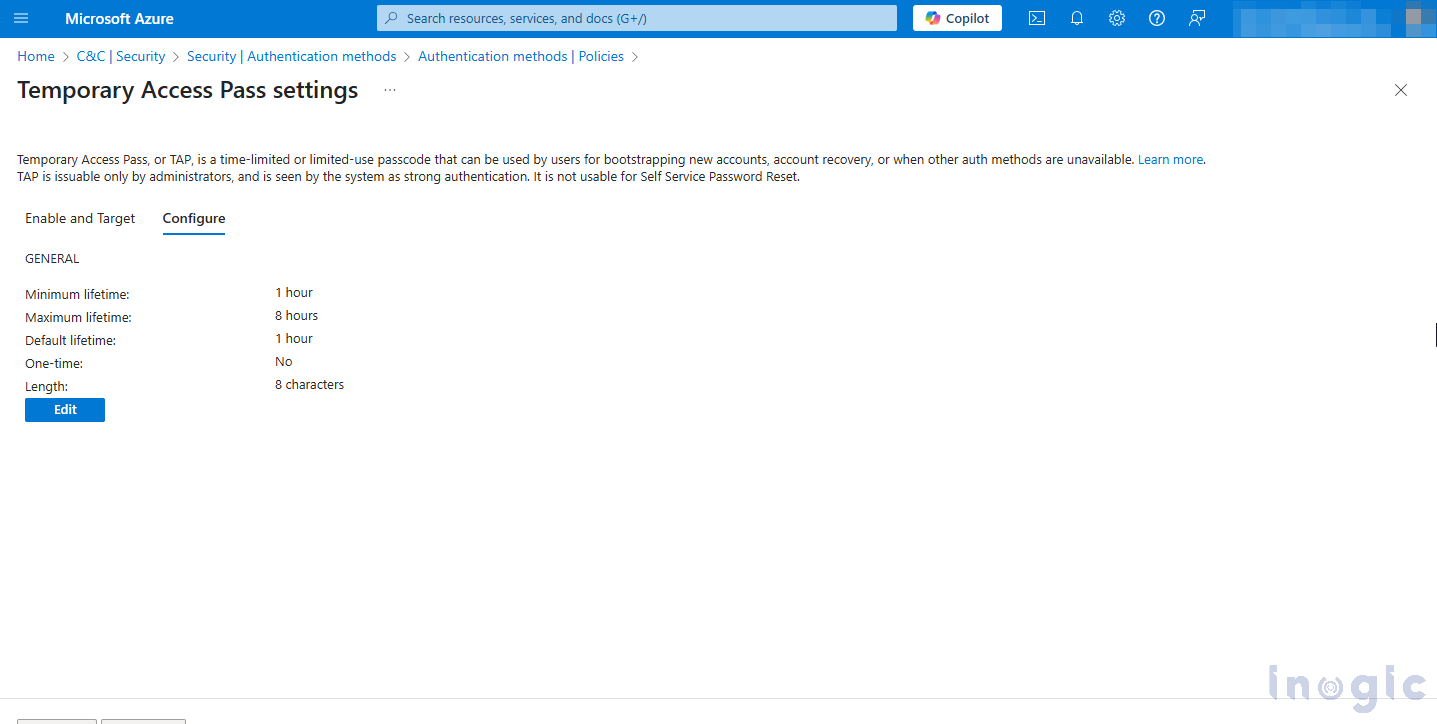Open the notifications bell
This screenshot has width=1437, height=724.
point(1077,18)
